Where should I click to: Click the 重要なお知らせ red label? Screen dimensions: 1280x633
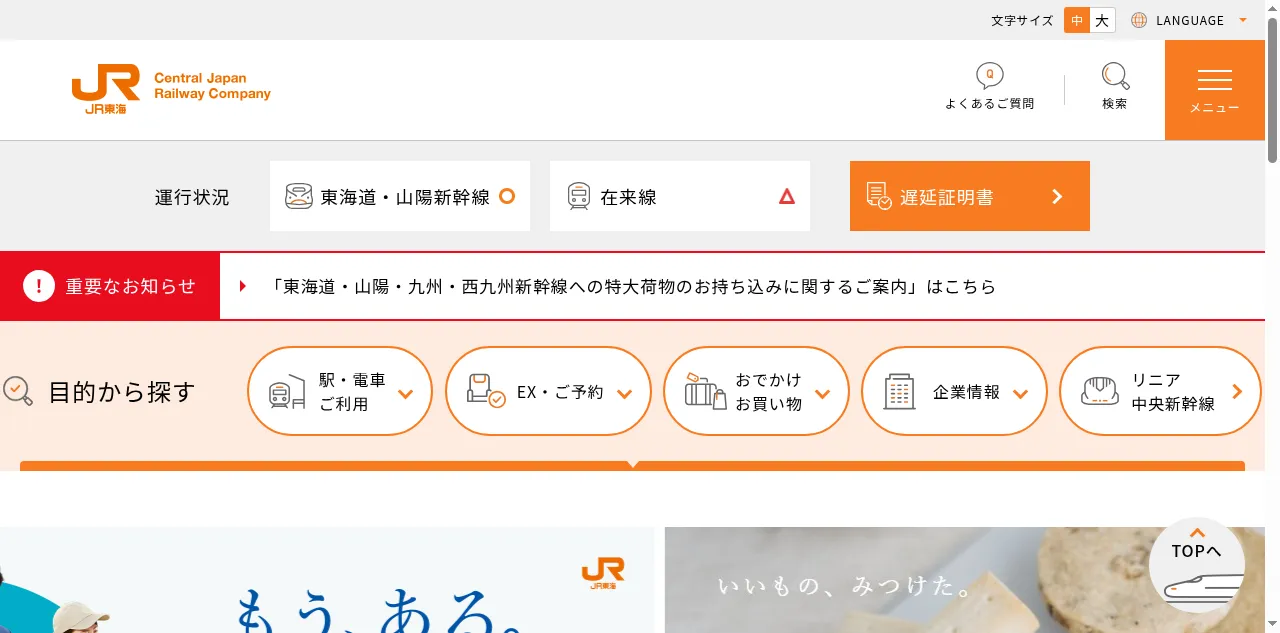(x=110, y=286)
